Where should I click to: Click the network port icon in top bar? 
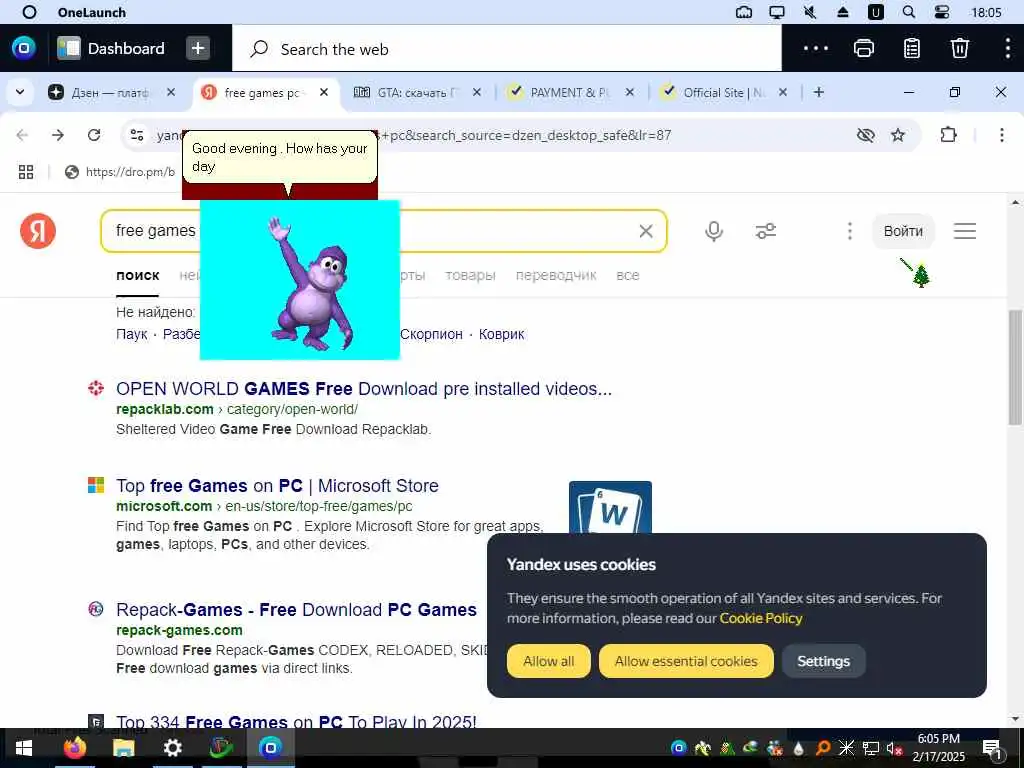(744, 12)
